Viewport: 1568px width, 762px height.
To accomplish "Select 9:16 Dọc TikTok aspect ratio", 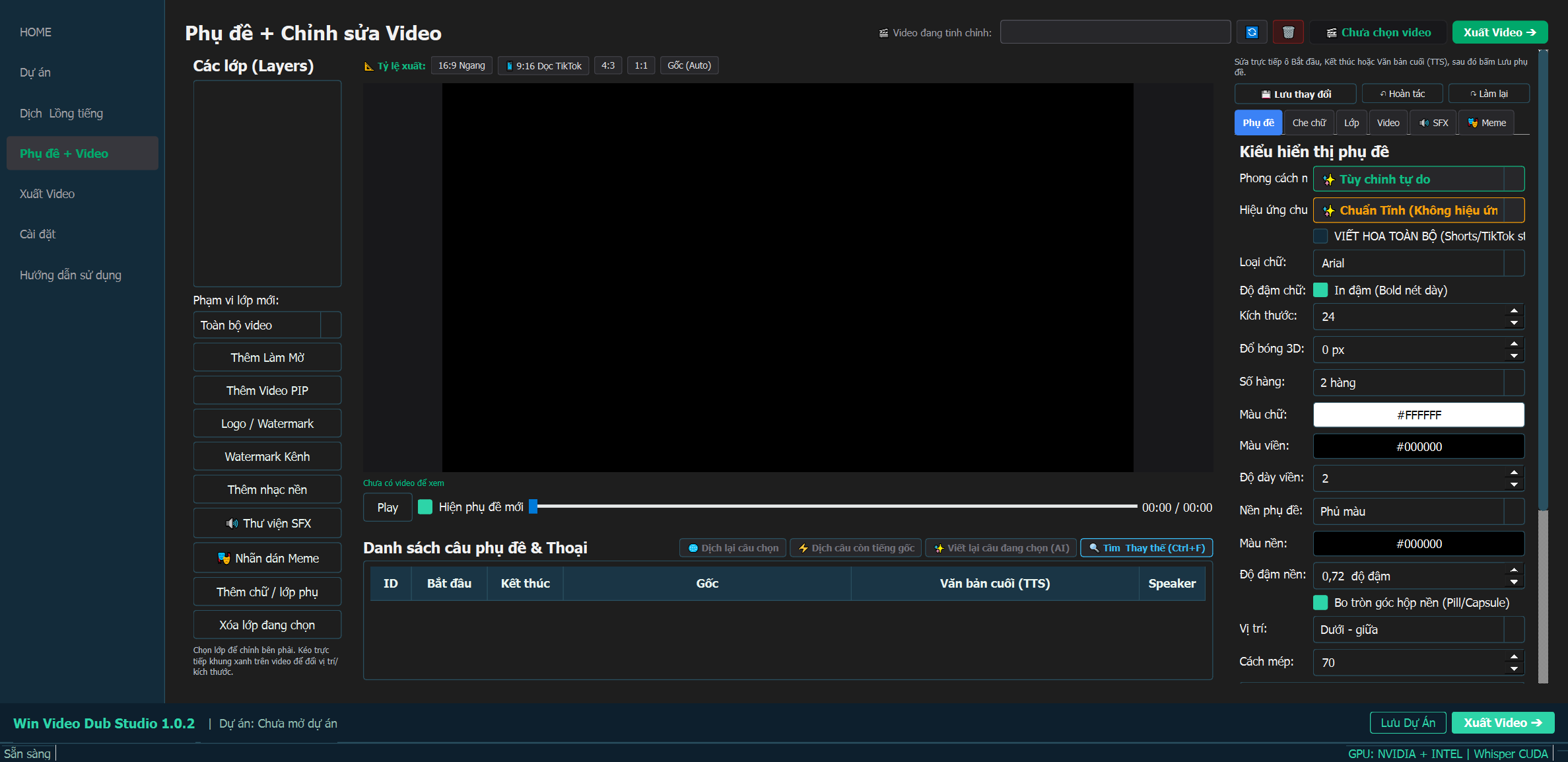I will pos(543,65).
